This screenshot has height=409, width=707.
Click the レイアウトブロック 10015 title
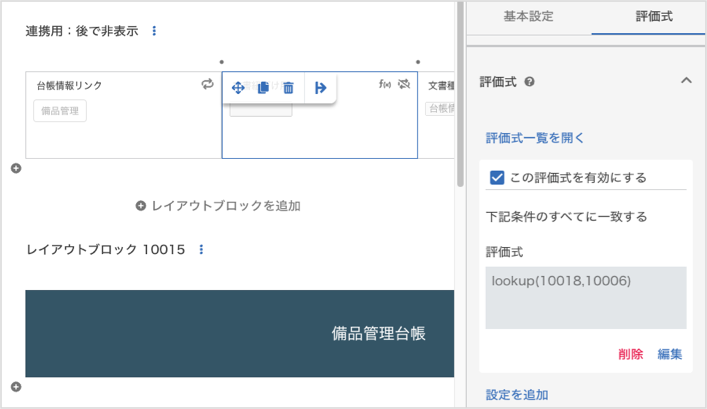click(x=106, y=249)
